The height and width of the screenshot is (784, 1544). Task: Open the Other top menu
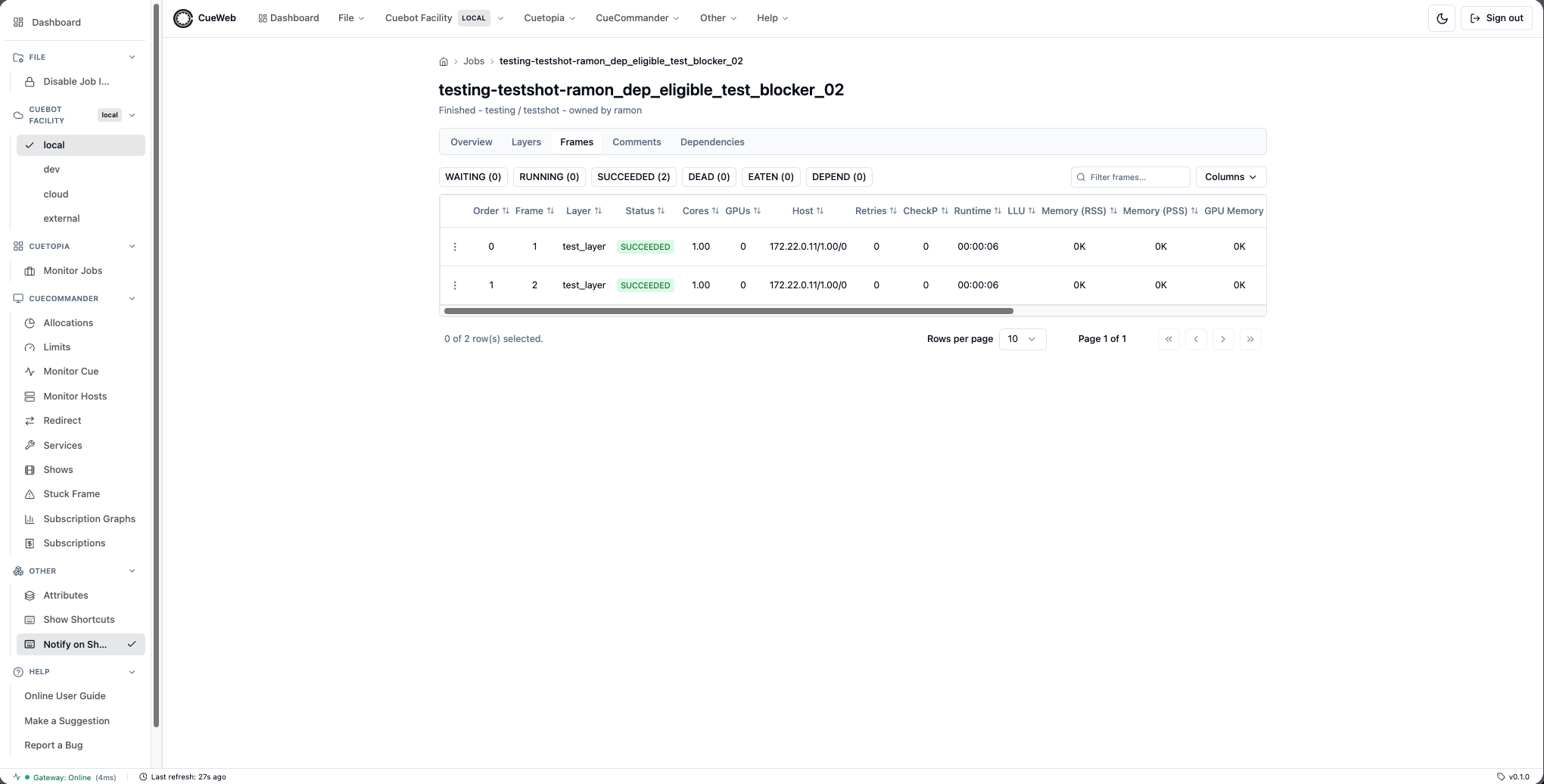pos(718,18)
